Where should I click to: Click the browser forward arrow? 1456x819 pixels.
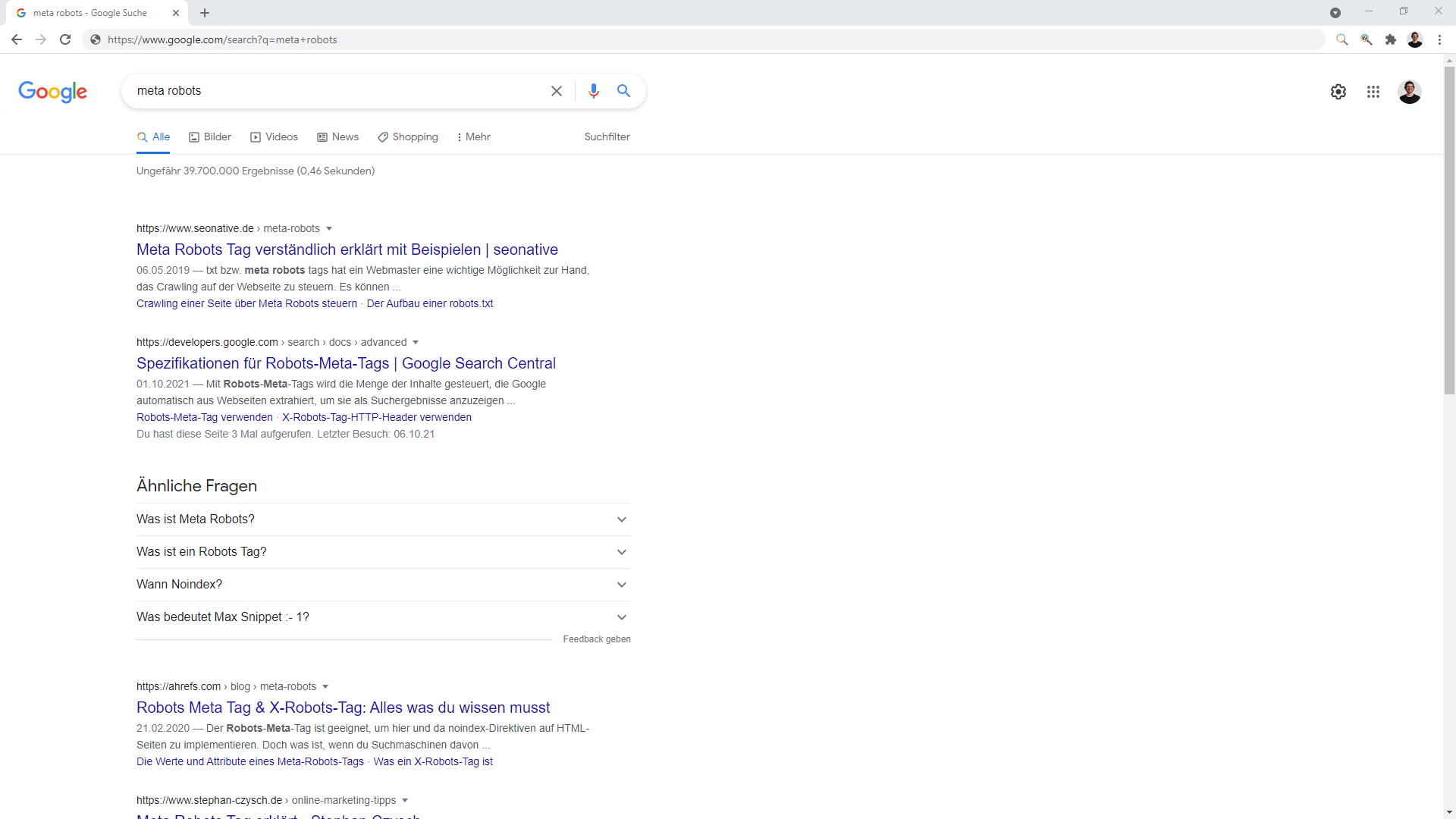click(41, 39)
